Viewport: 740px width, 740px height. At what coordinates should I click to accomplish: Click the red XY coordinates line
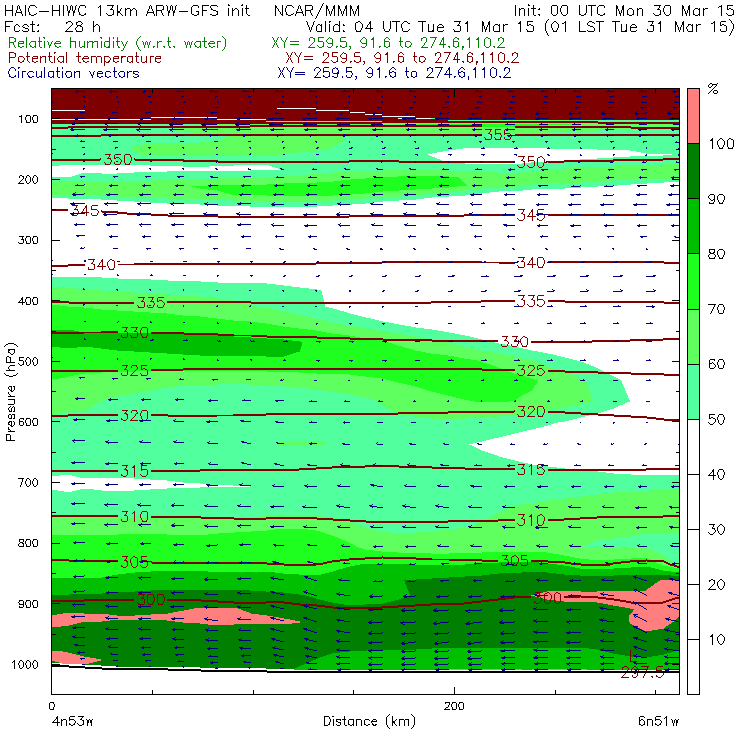(x=402, y=58)
